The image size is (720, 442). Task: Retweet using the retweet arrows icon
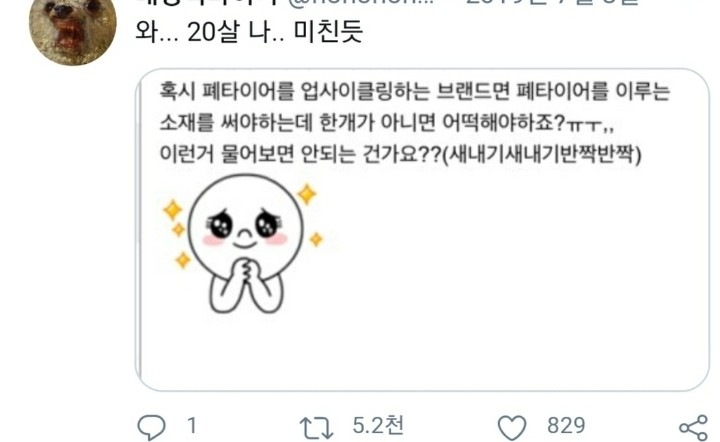[316, 428]
